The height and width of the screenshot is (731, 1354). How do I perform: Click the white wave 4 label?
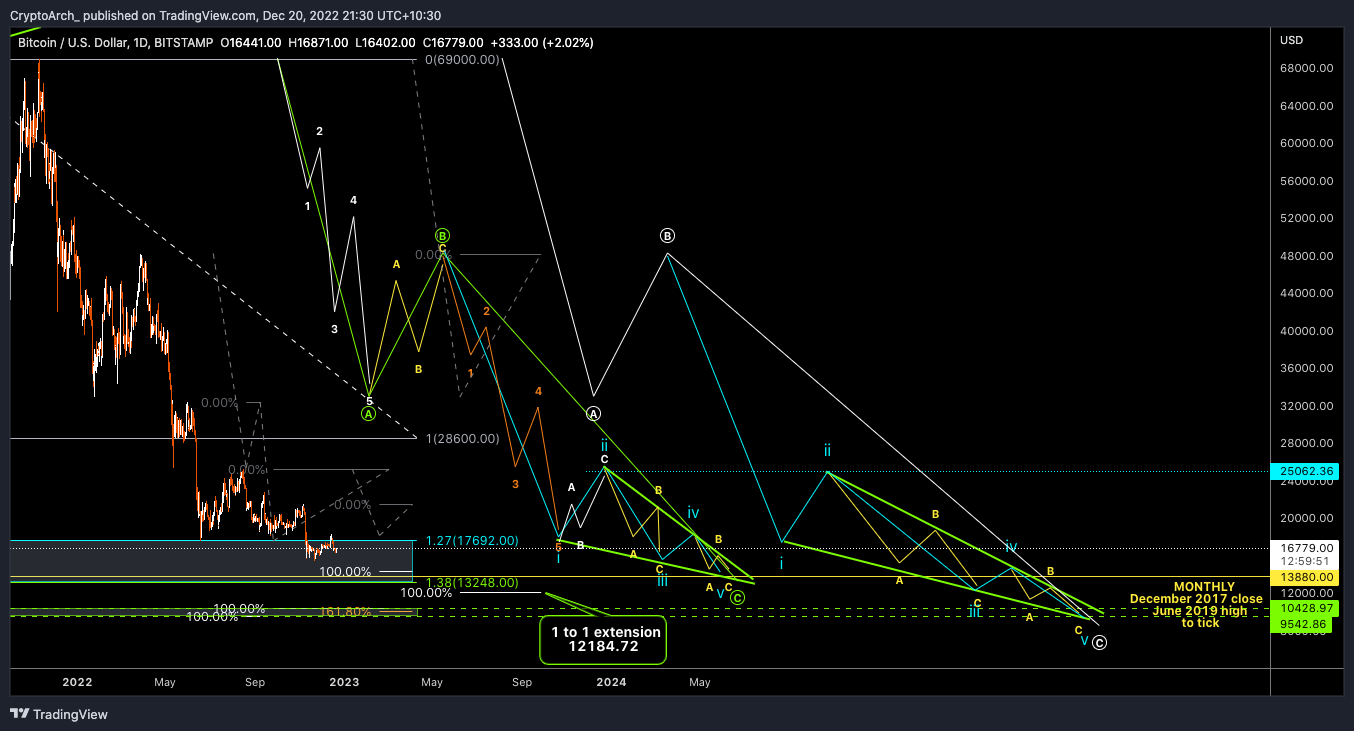tap(353, 200)
